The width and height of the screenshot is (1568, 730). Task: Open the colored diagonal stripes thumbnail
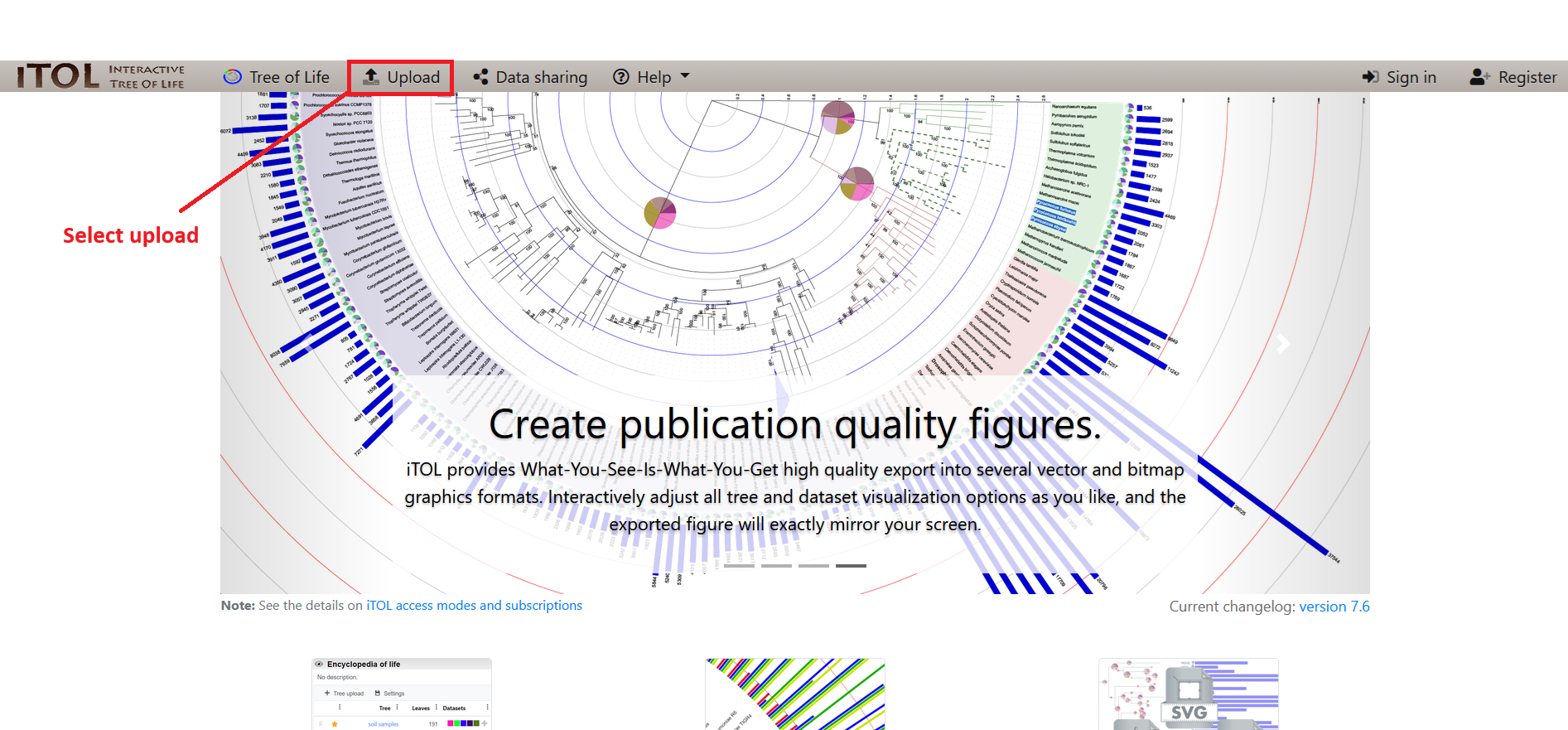click(795, 694)
